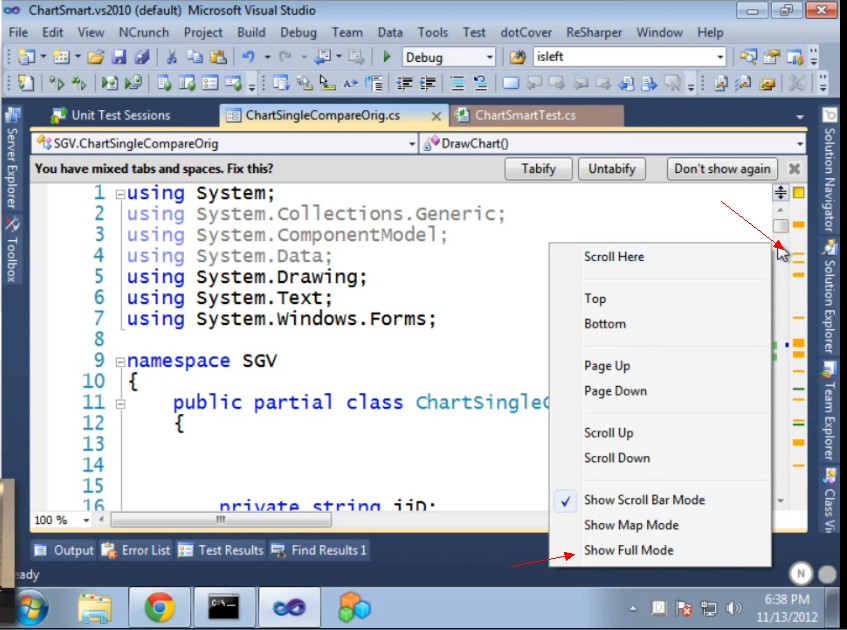Click the Open File folder icon
Viewport: 847px width, 630px height.
point(96,58)
